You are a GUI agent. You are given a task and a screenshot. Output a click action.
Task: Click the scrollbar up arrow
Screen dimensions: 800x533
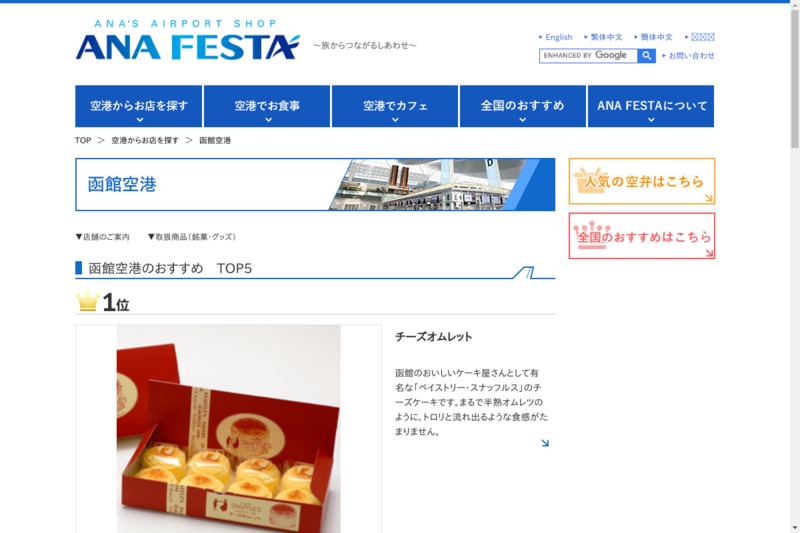795,5
